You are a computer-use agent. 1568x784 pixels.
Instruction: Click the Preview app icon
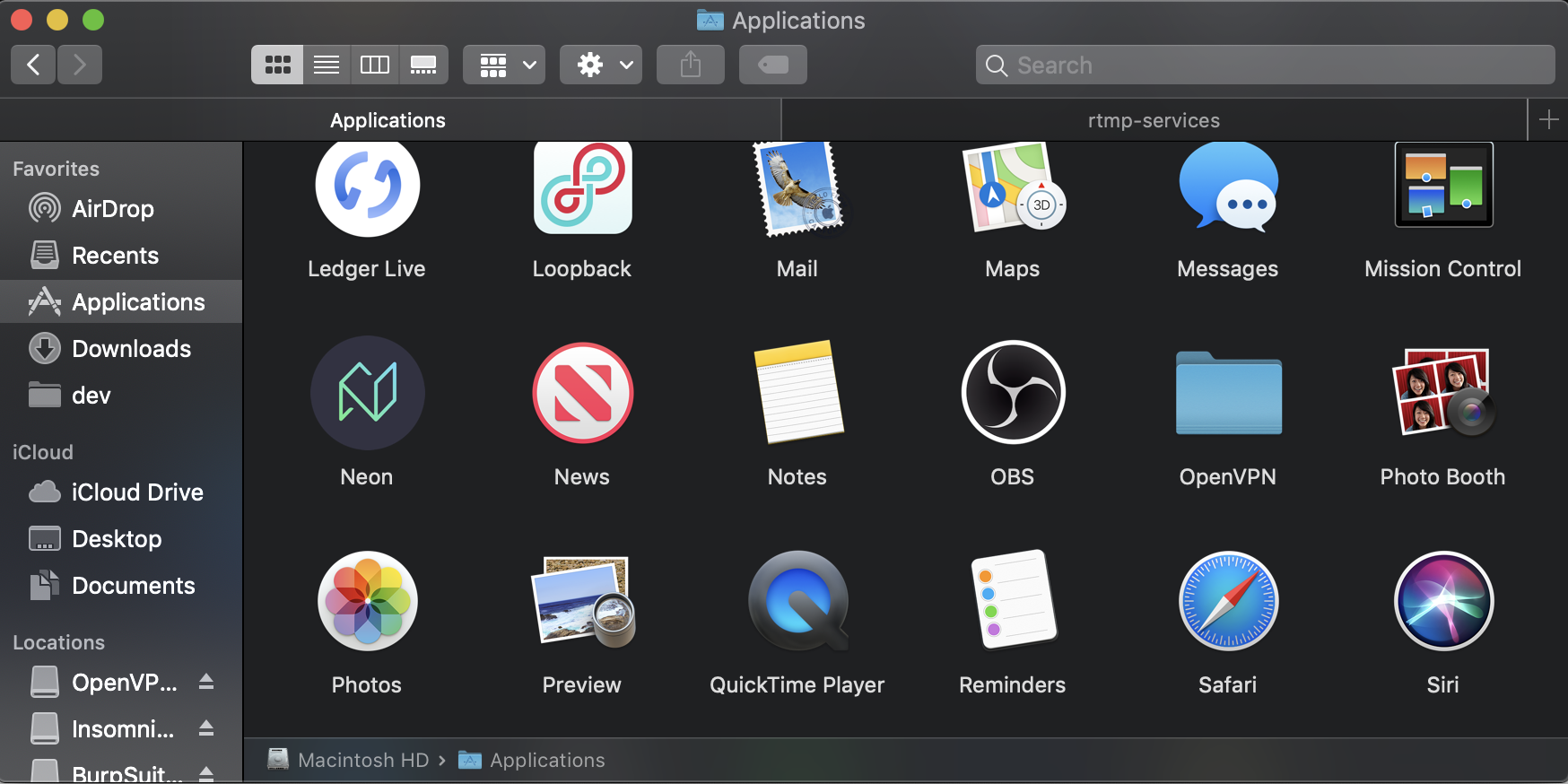coord(582,600)
